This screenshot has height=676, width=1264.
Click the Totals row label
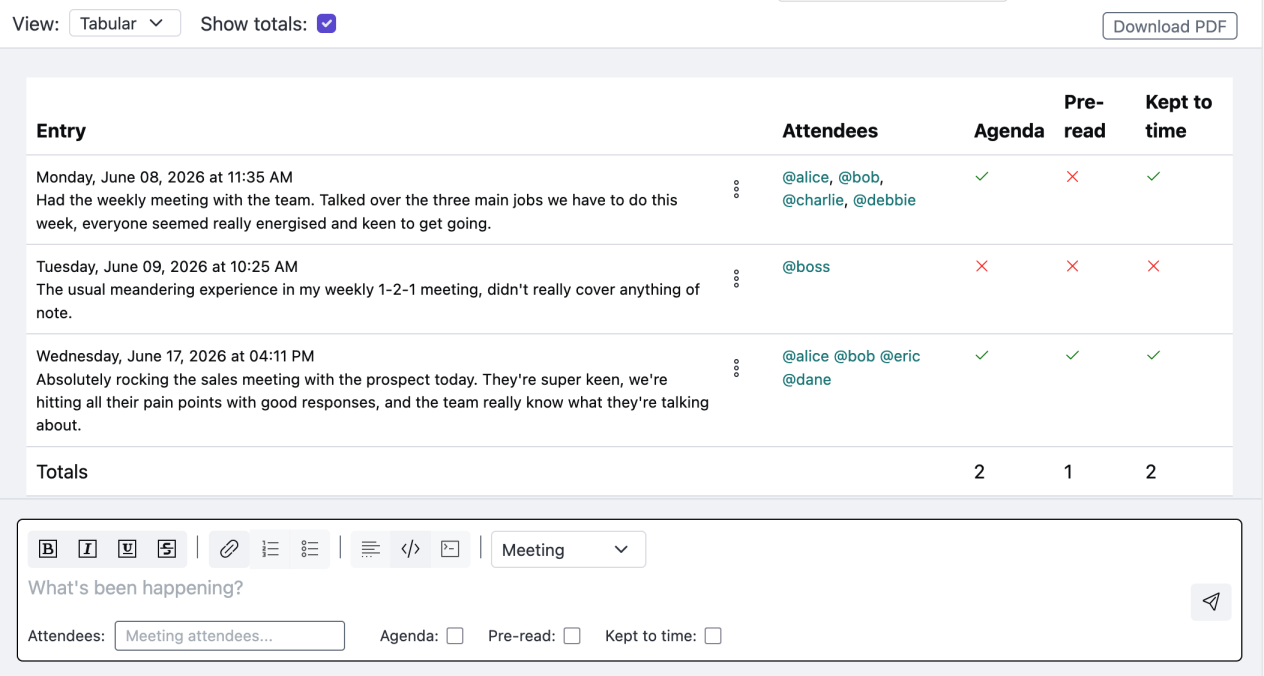(x=62, y=472)
